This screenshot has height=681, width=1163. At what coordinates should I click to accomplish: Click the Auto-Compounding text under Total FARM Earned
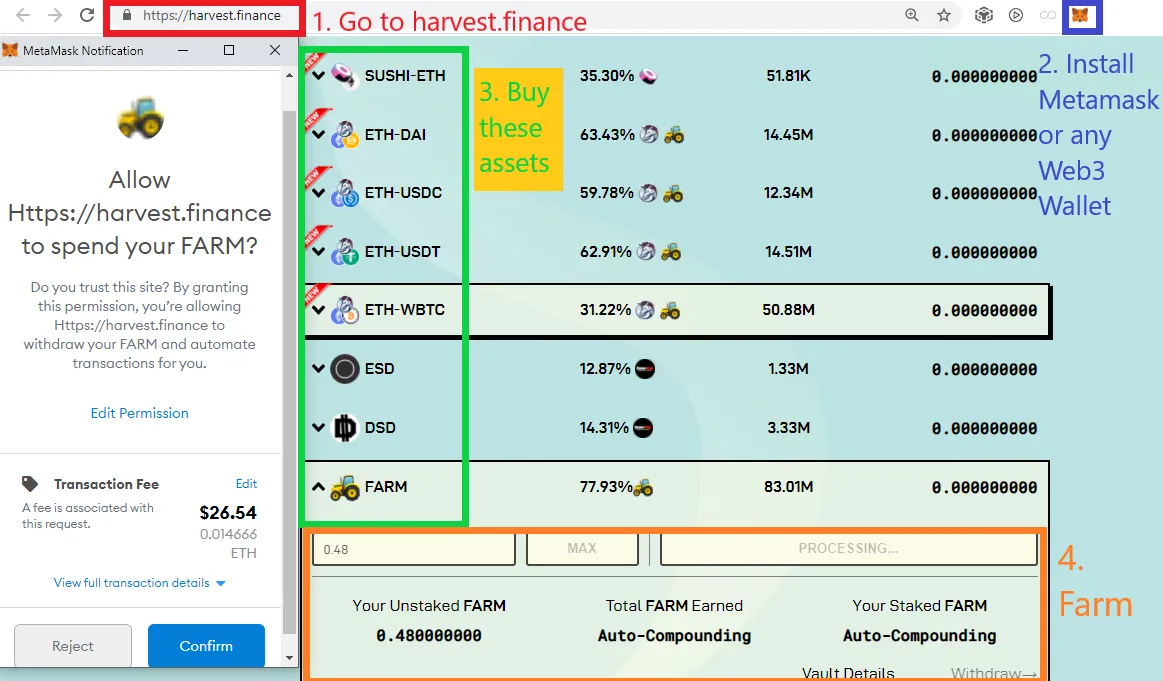[x=674, y=636]
